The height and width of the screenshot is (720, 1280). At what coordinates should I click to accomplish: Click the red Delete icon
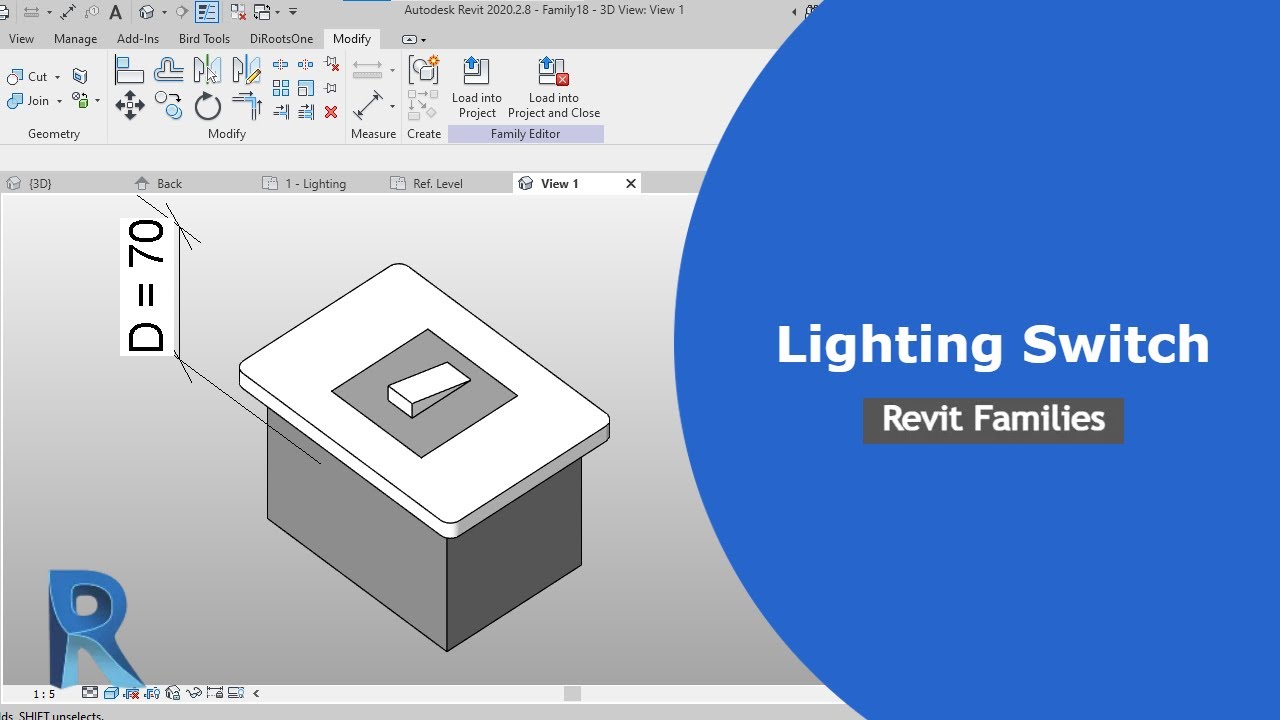[332, 112]
